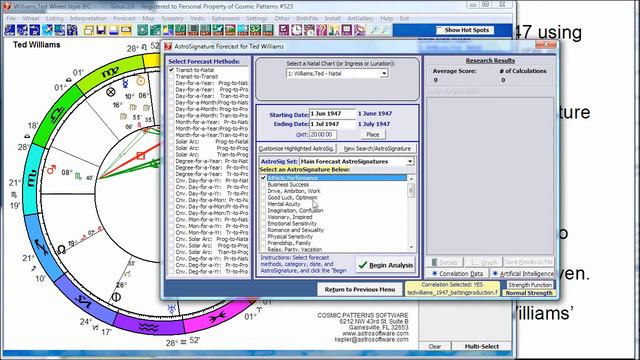
Task: Open the Interpretation menu
Action: [x=88, y=19]
